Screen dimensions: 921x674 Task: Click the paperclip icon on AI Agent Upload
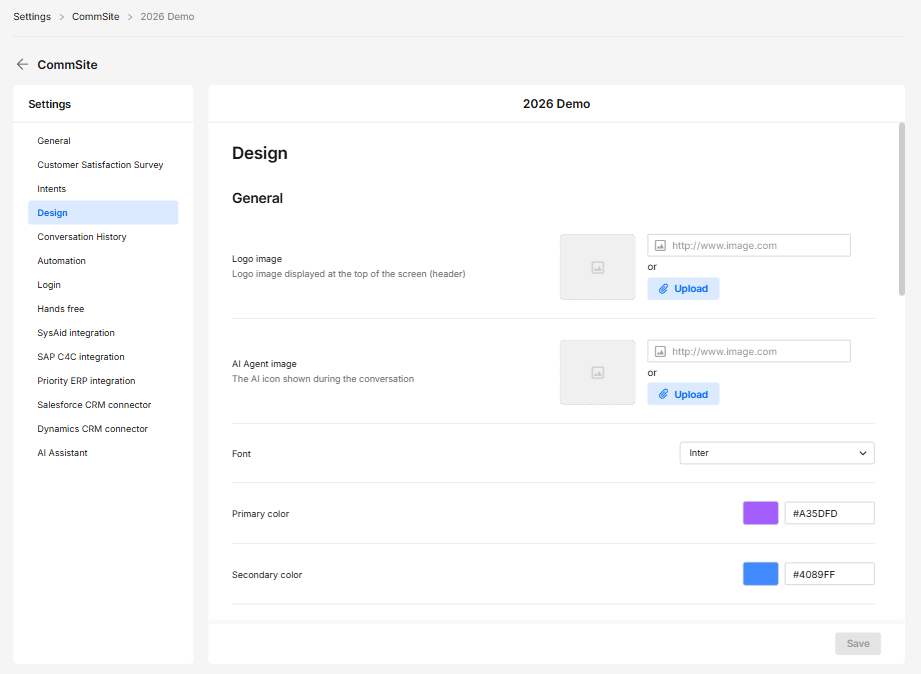coord(663,394)
